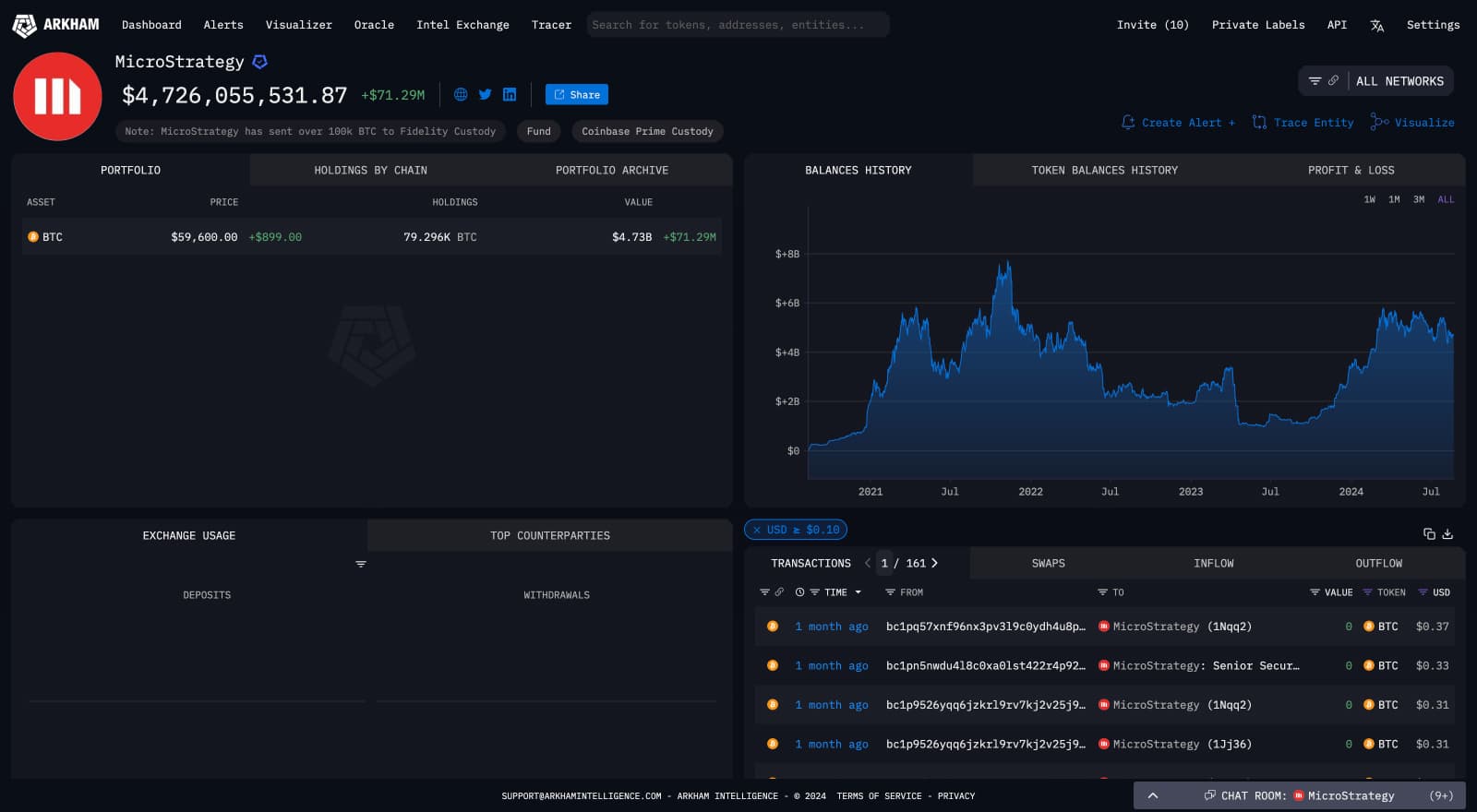1477x812 pixels.
Task: Open MicroStrategy website globe icon
Action: pos(461,94)
